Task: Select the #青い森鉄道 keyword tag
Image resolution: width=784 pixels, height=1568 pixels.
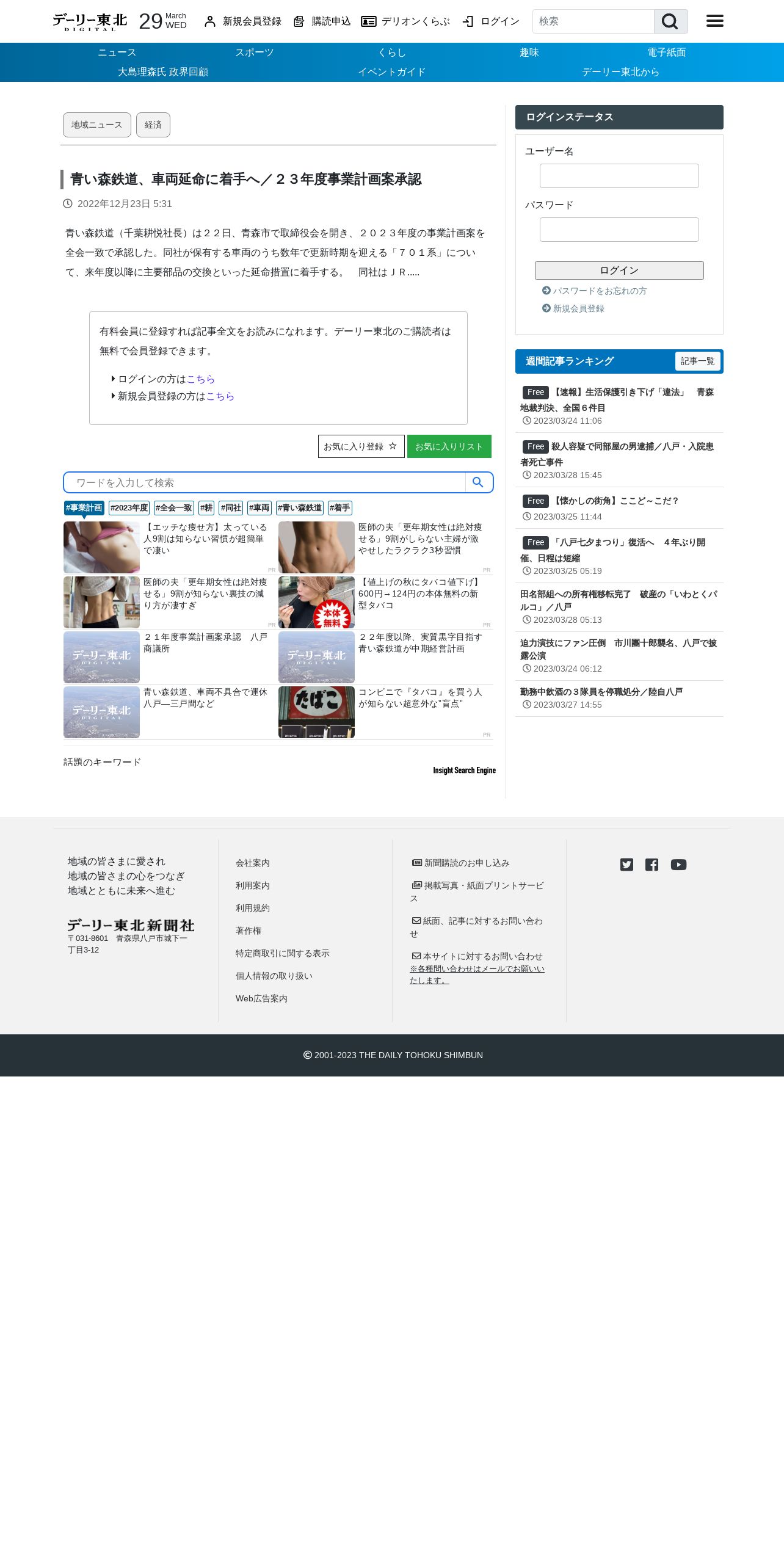Action: pos(300,508)
